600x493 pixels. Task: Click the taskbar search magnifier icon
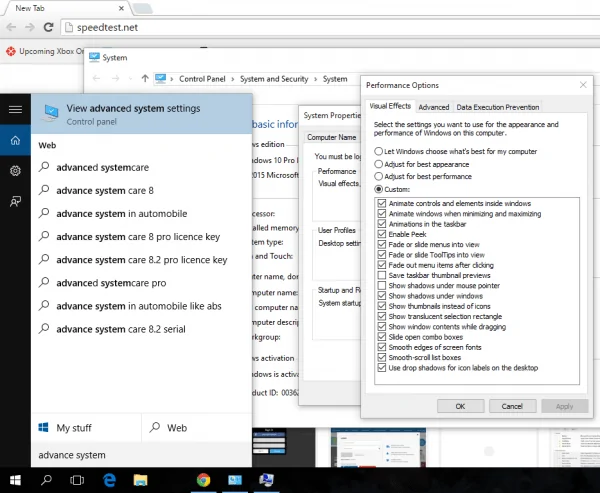[x=46, y=480]
